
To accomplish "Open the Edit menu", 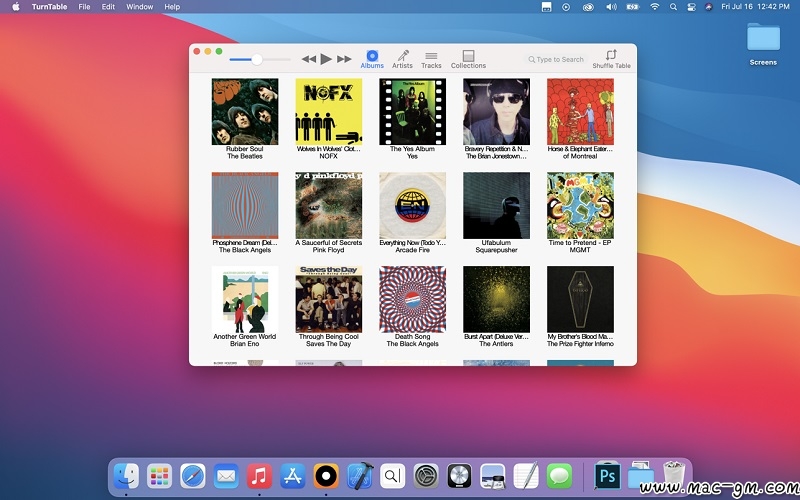I will (108, 7).
